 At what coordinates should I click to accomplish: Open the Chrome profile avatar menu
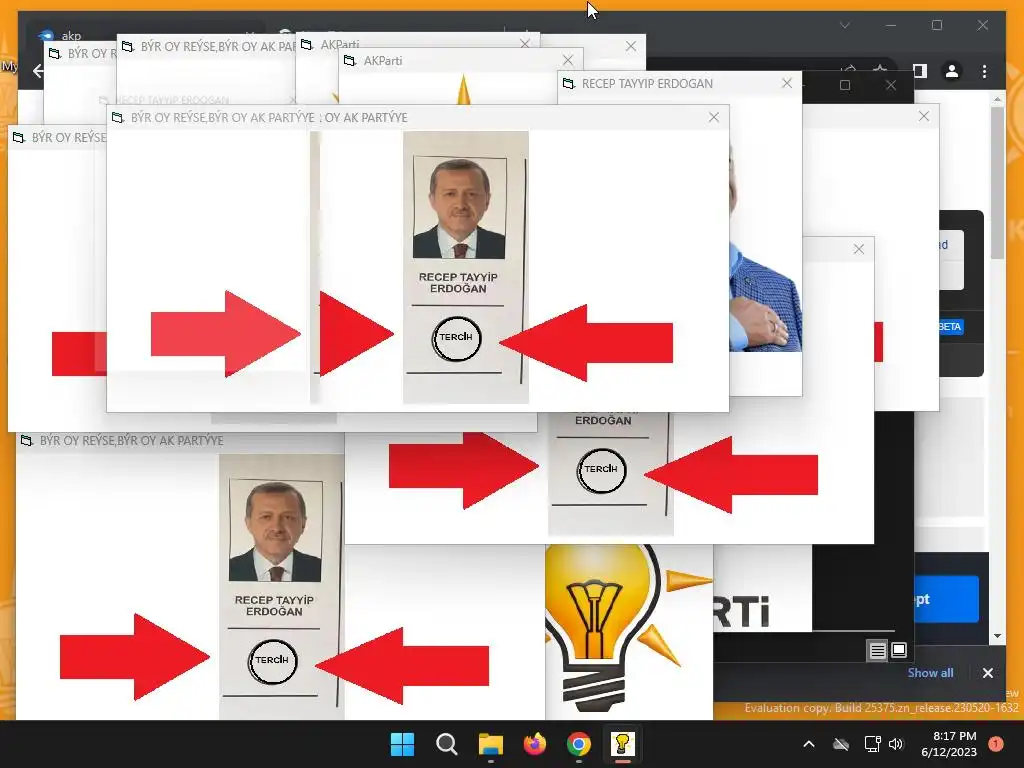pos(952,71)
